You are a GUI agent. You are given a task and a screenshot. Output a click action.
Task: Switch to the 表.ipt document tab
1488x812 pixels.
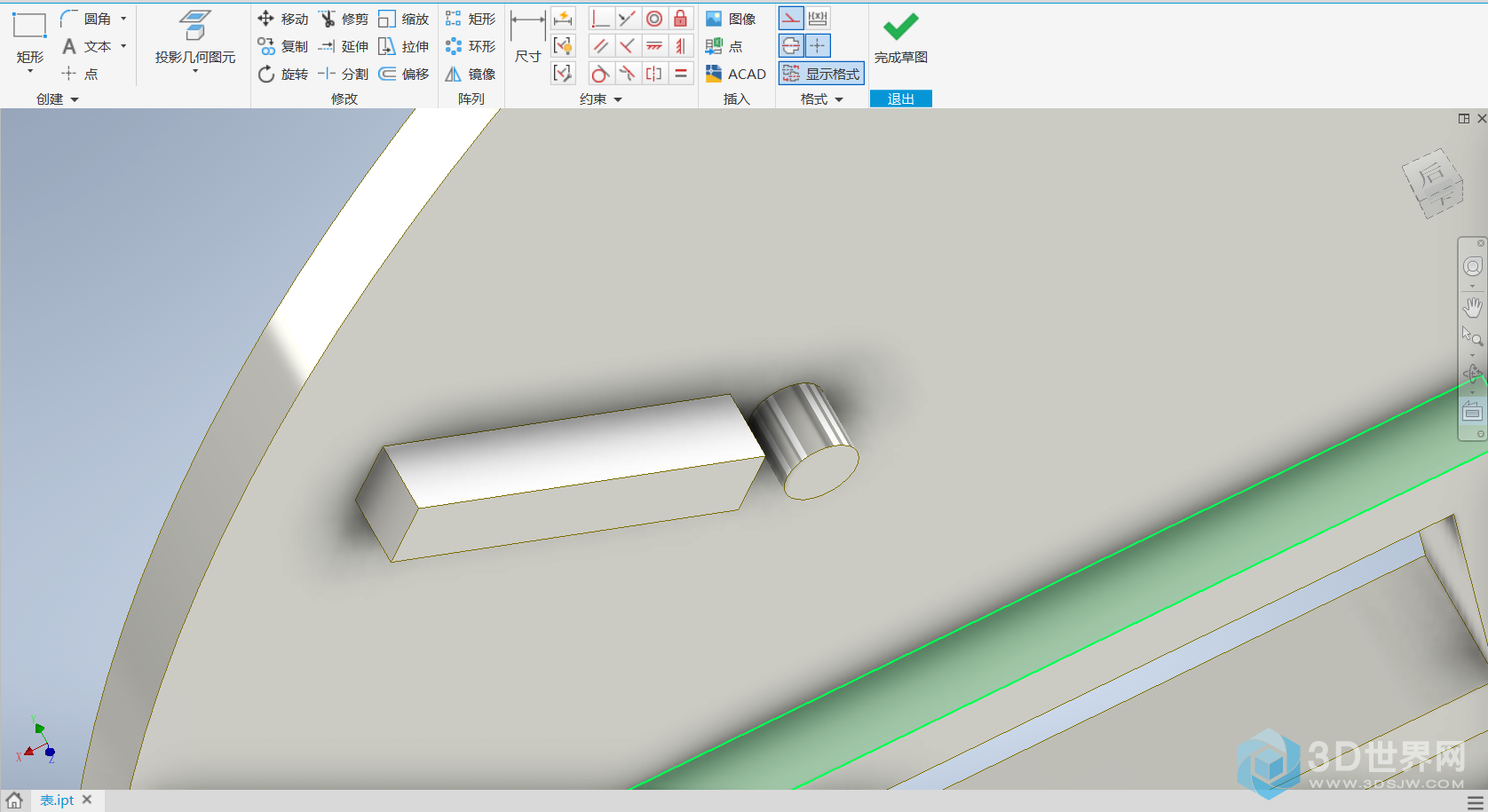57,800
